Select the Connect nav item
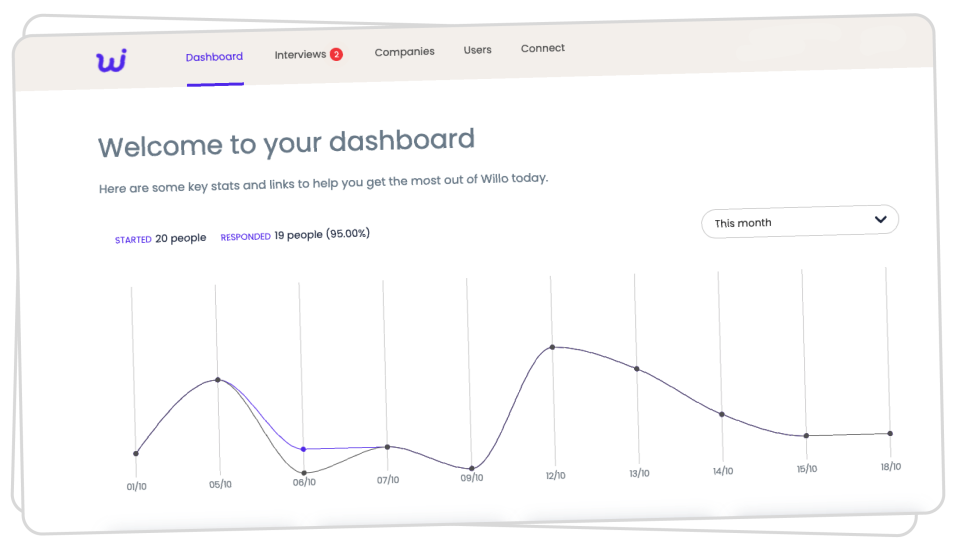 pos(542,48)
